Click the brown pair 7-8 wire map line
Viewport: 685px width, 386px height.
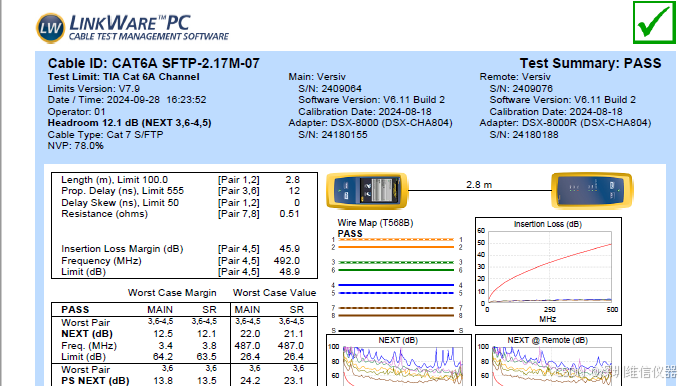(396, 311)
